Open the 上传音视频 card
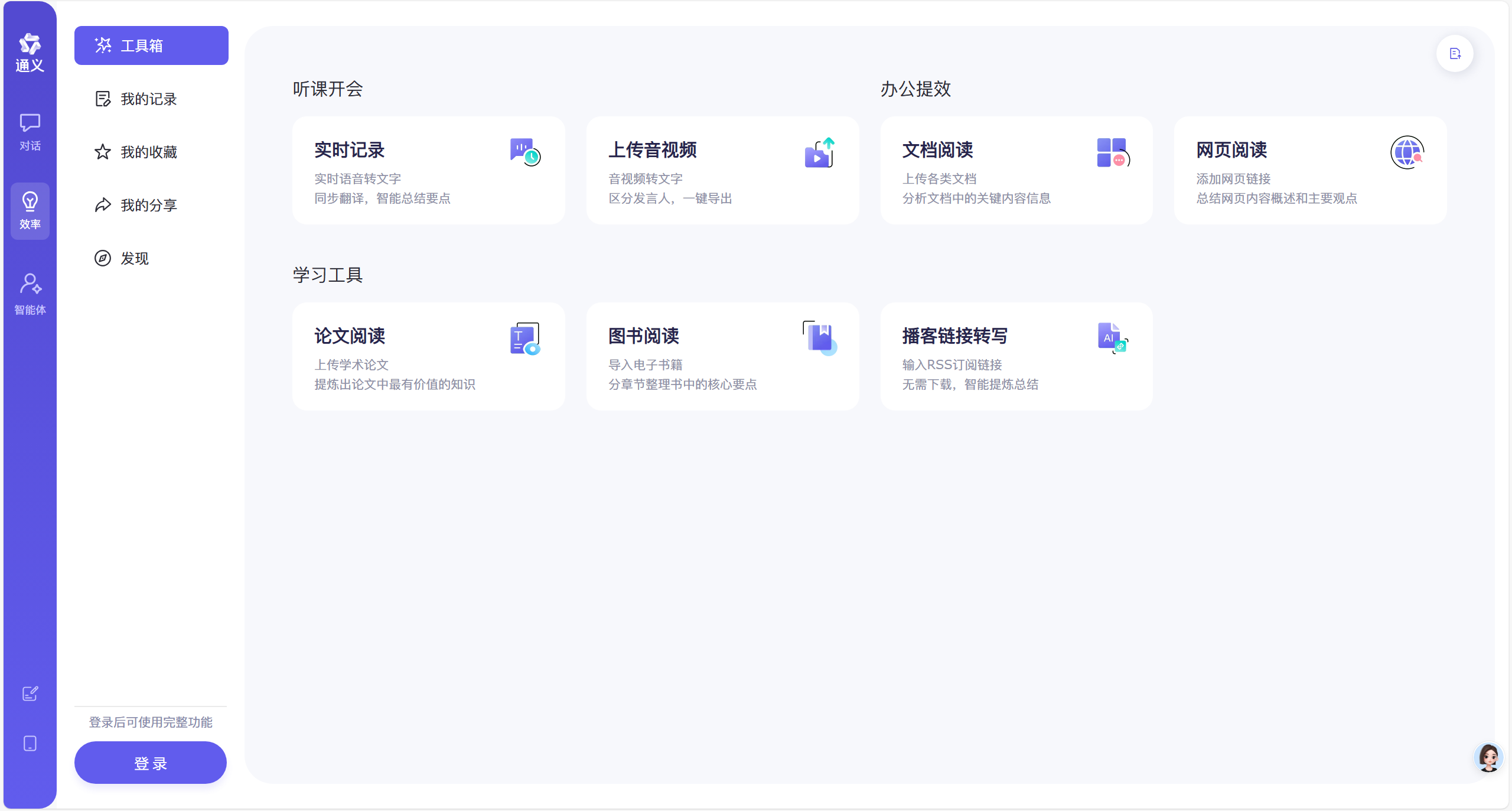1512x811 pixels. [x=722, y=170]
